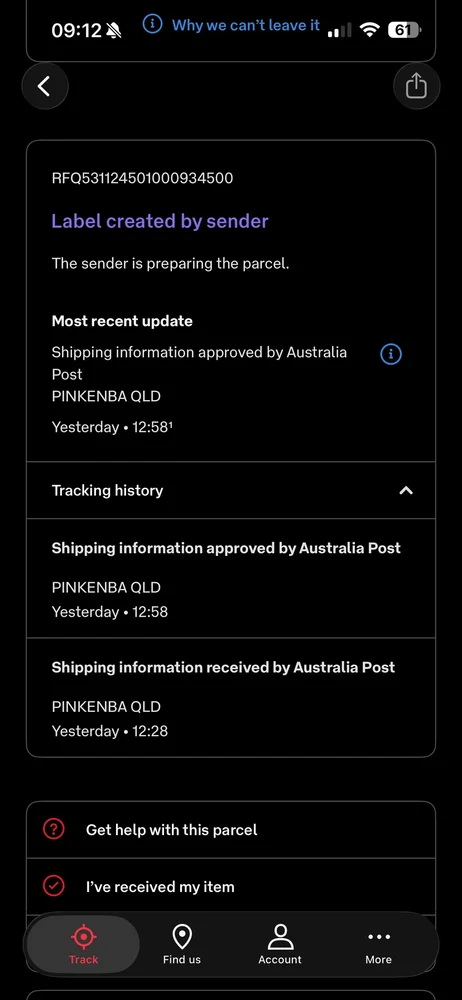Image resolution: width=462 pixels, height=1000 pixels.
Task: Choose I've received my item
Action: (231, 886)
